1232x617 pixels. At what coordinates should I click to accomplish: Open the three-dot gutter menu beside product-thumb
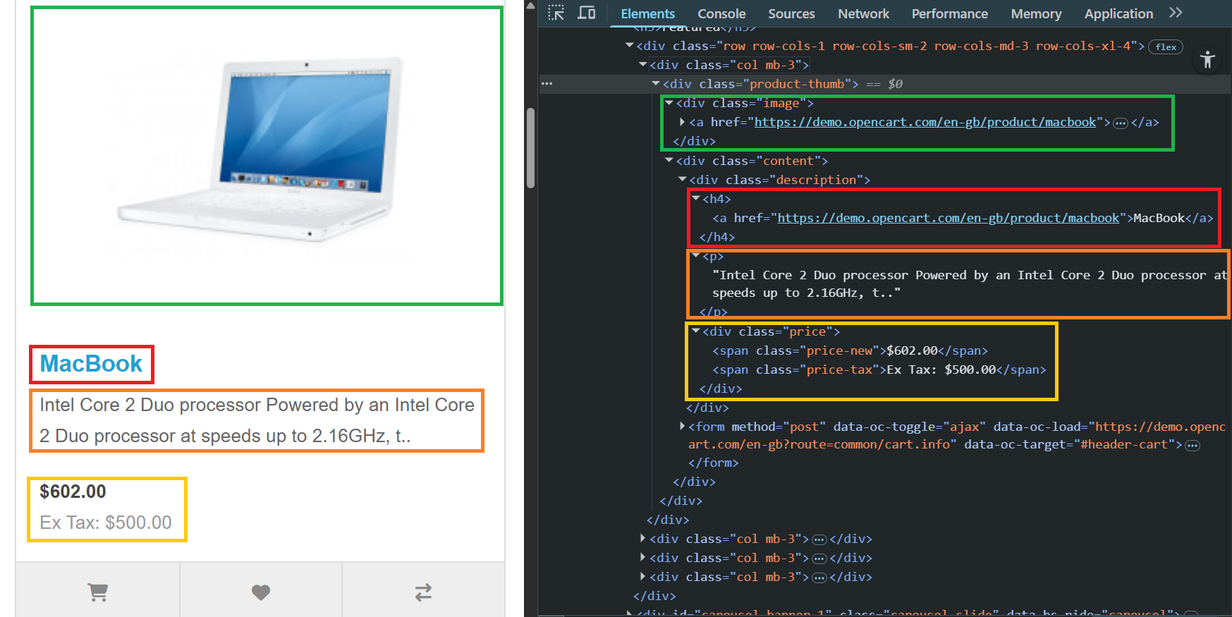point(547,84)
